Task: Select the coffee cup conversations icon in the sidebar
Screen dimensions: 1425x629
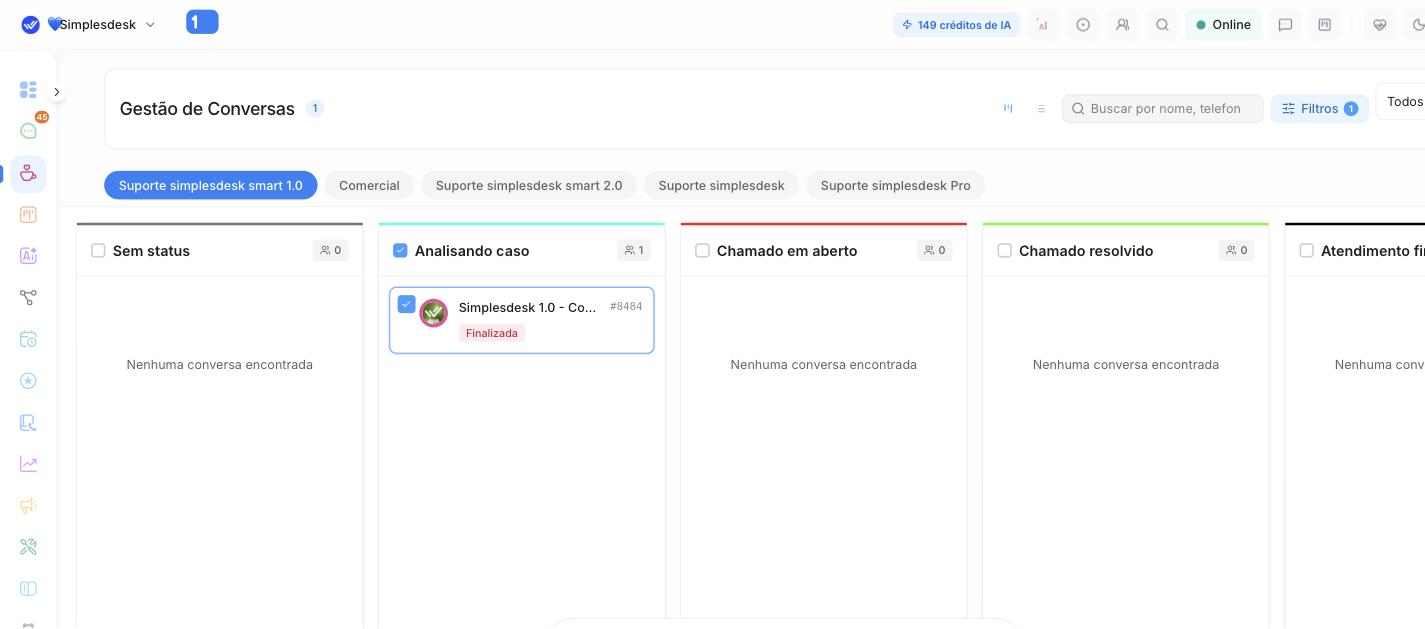Action: [x=28, y=173]
